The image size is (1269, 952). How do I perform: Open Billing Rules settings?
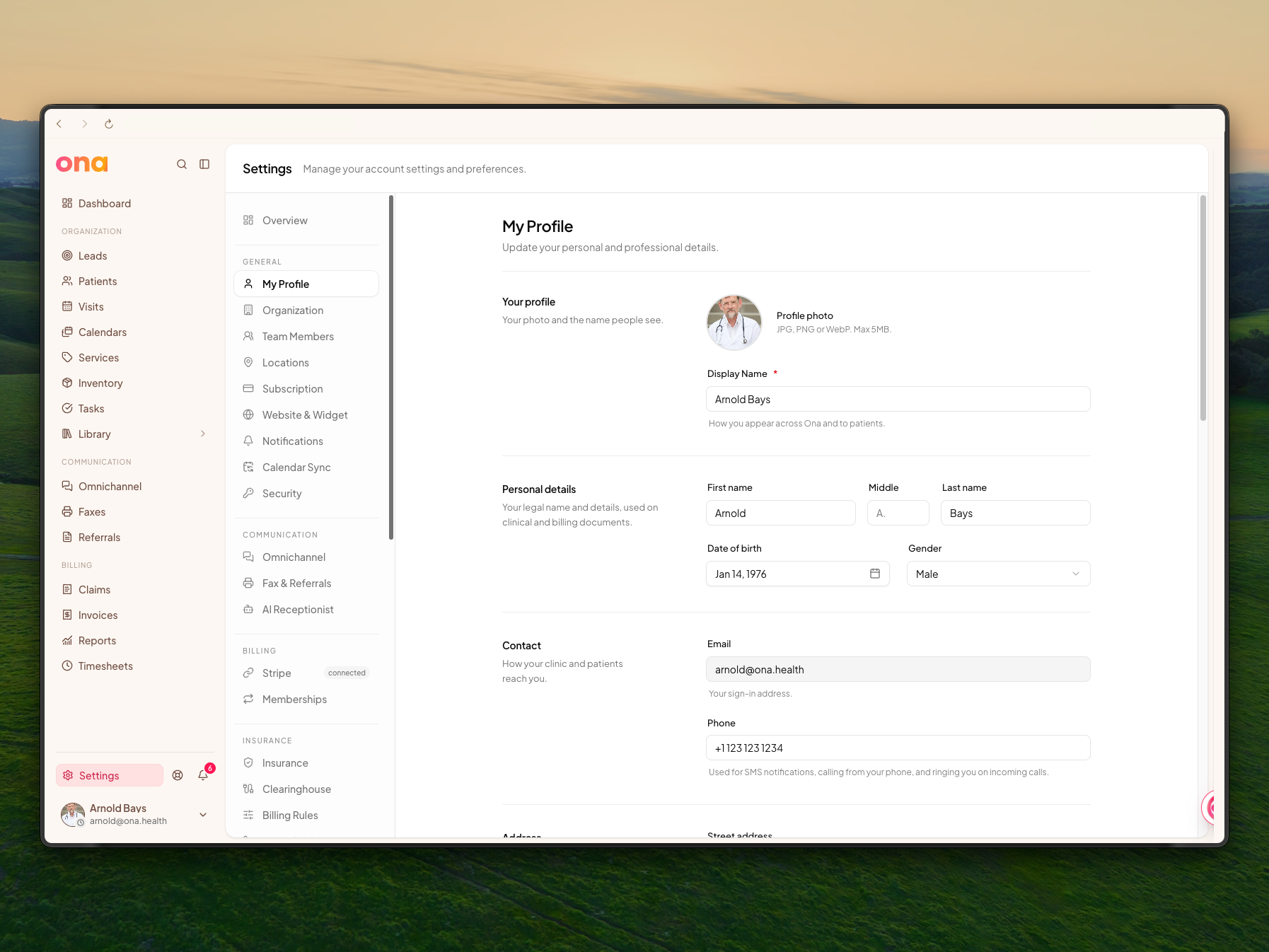pos(306,815)
